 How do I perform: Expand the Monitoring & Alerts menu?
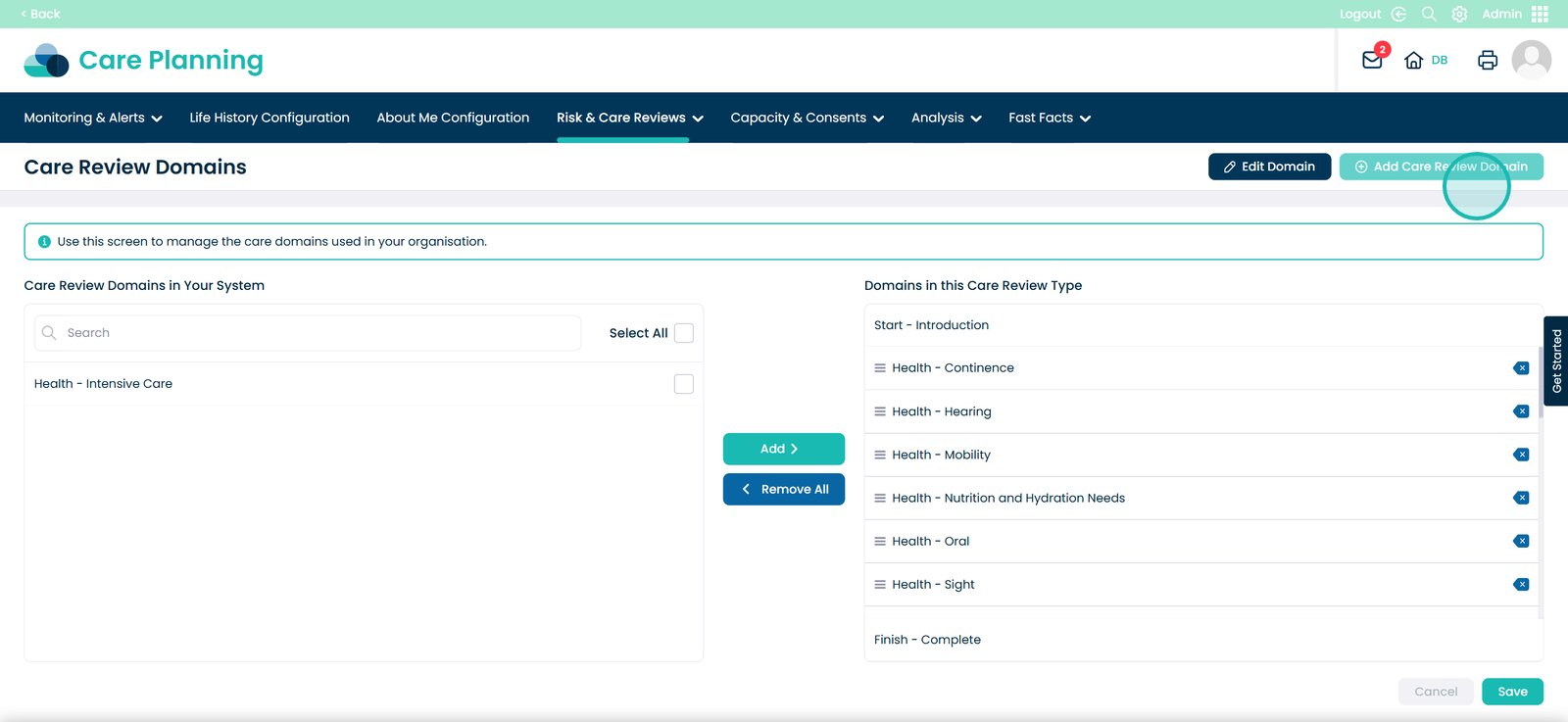point(93,118)
